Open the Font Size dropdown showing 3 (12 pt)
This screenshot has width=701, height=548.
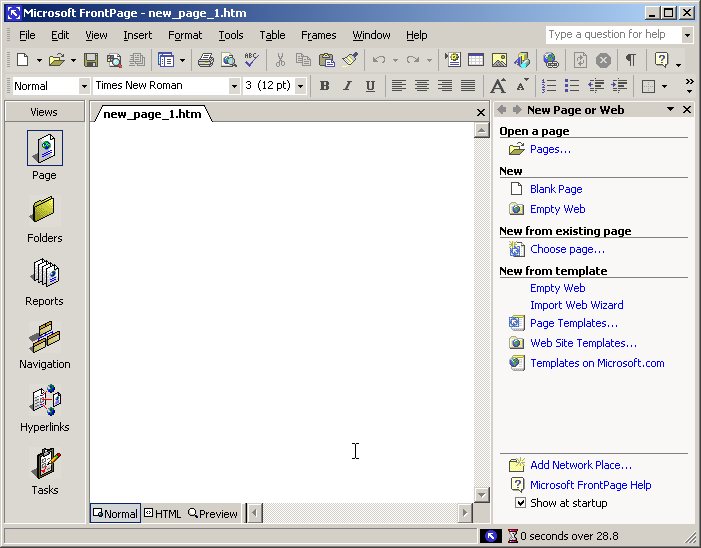pos(300,85)
